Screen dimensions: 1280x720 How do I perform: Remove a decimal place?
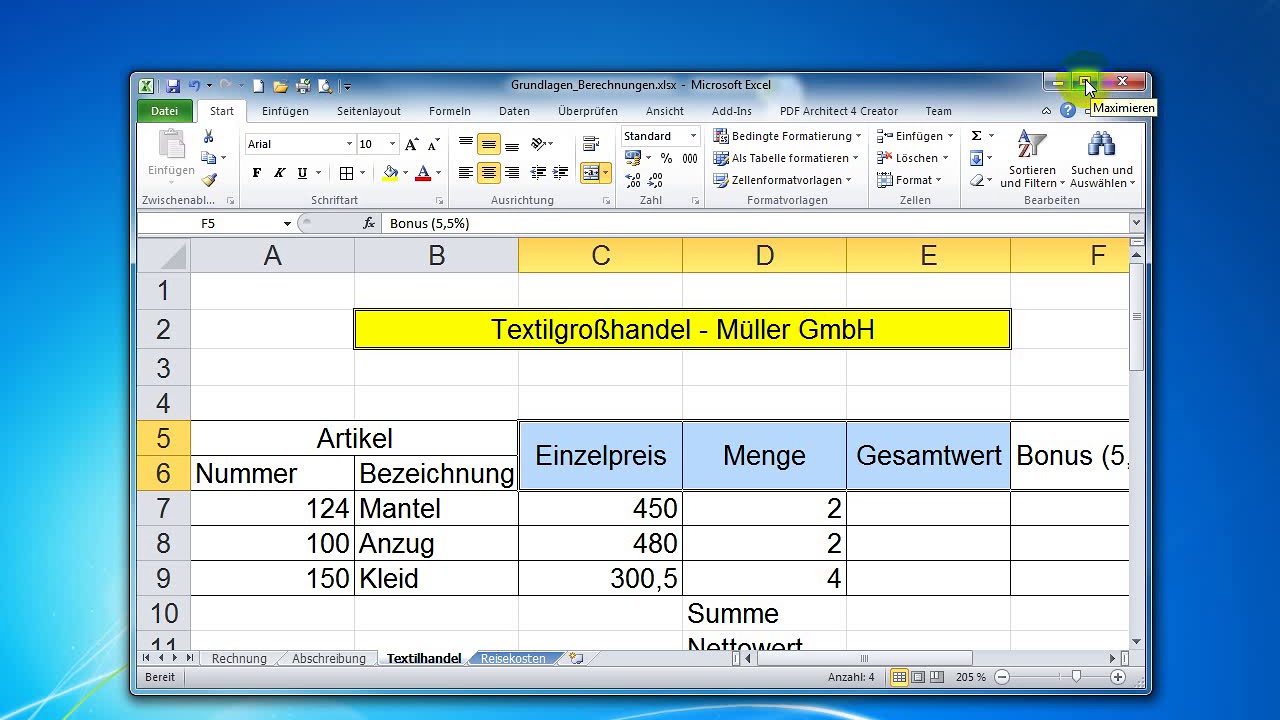click(655, 180)
